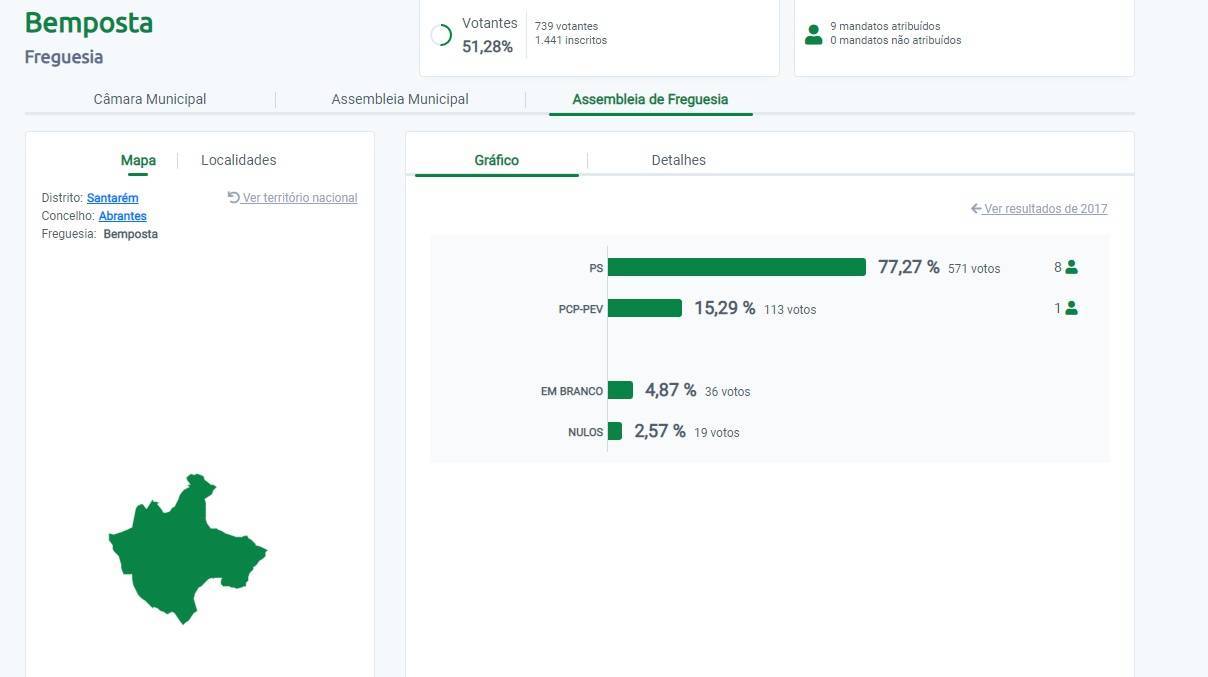The image size is (1208, 677).
Task: Click the PS green result bar
Action: click(x=736, y=267)
